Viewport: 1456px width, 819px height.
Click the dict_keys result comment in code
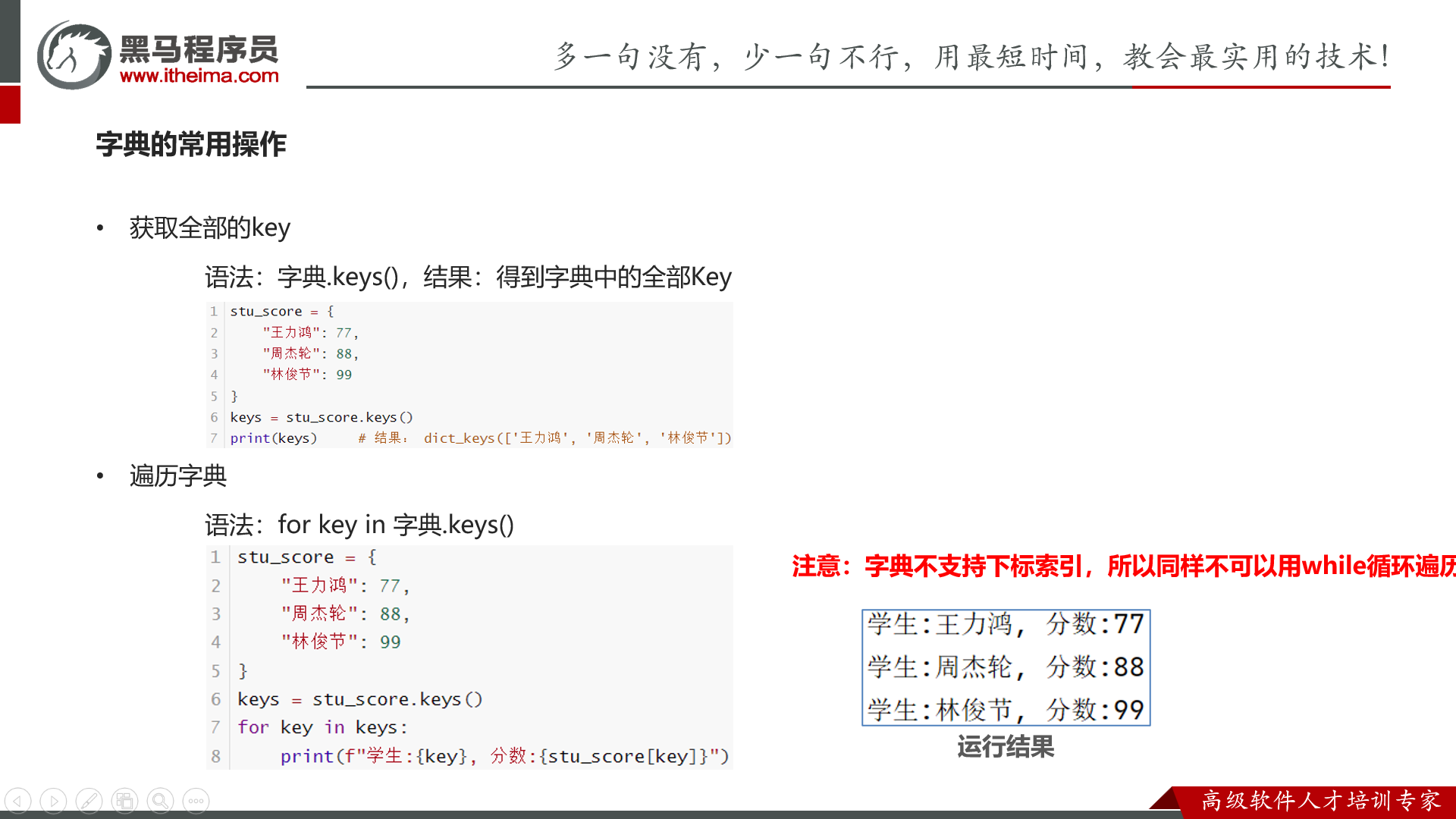pos(544,438)
